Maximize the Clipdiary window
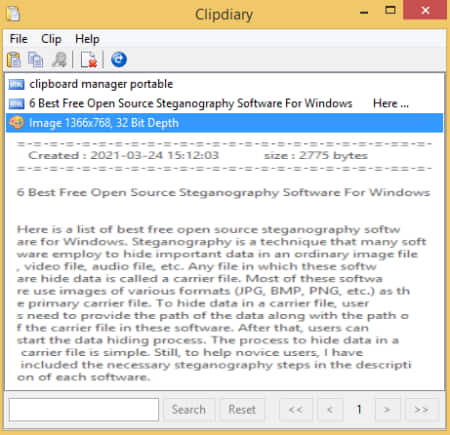Viewport: 450px width, 435px height. (x=390, y=11)
